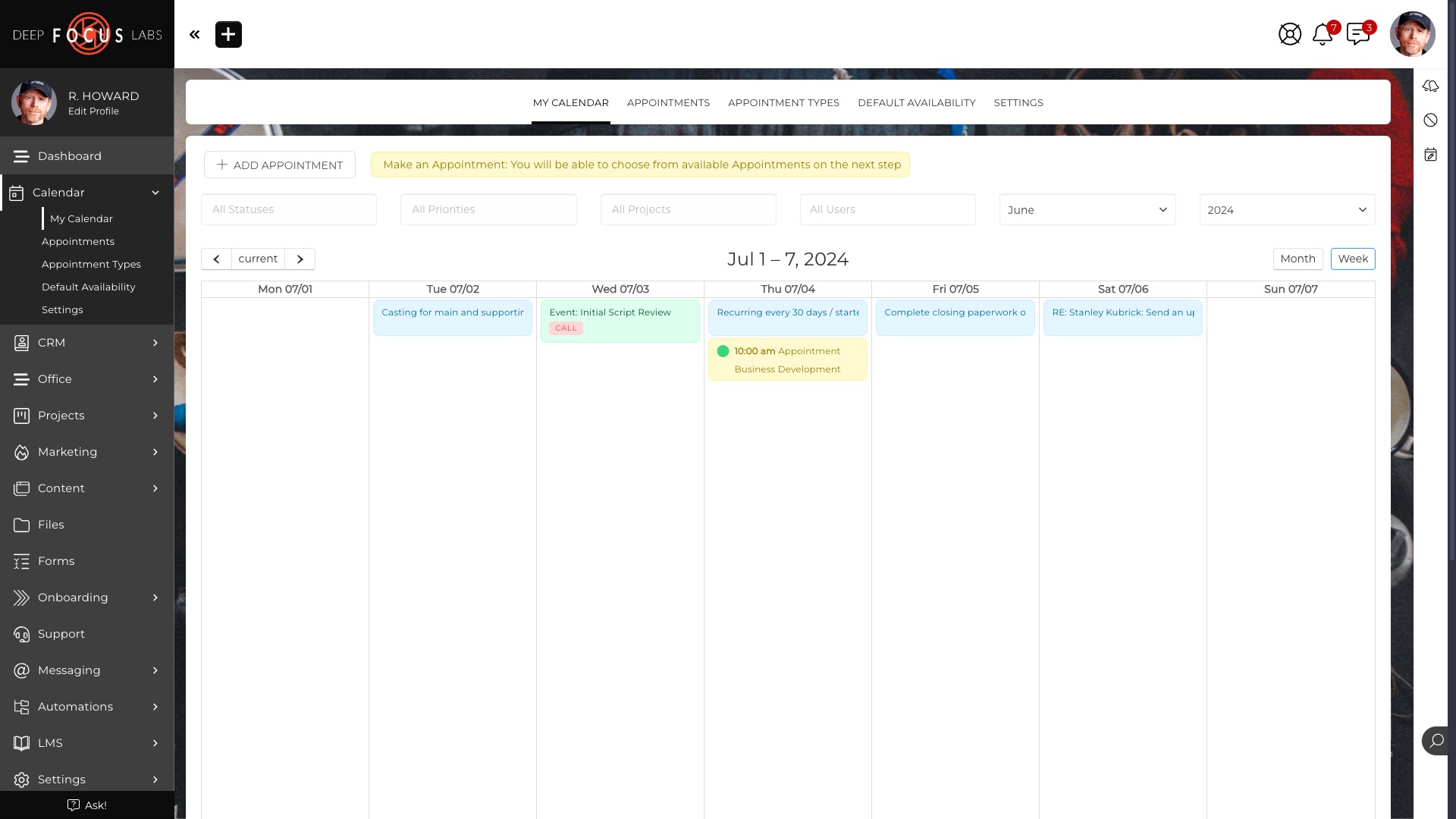Switch calendar to Month view
Screen dimensions: 1456x819
coord(1298,259)
